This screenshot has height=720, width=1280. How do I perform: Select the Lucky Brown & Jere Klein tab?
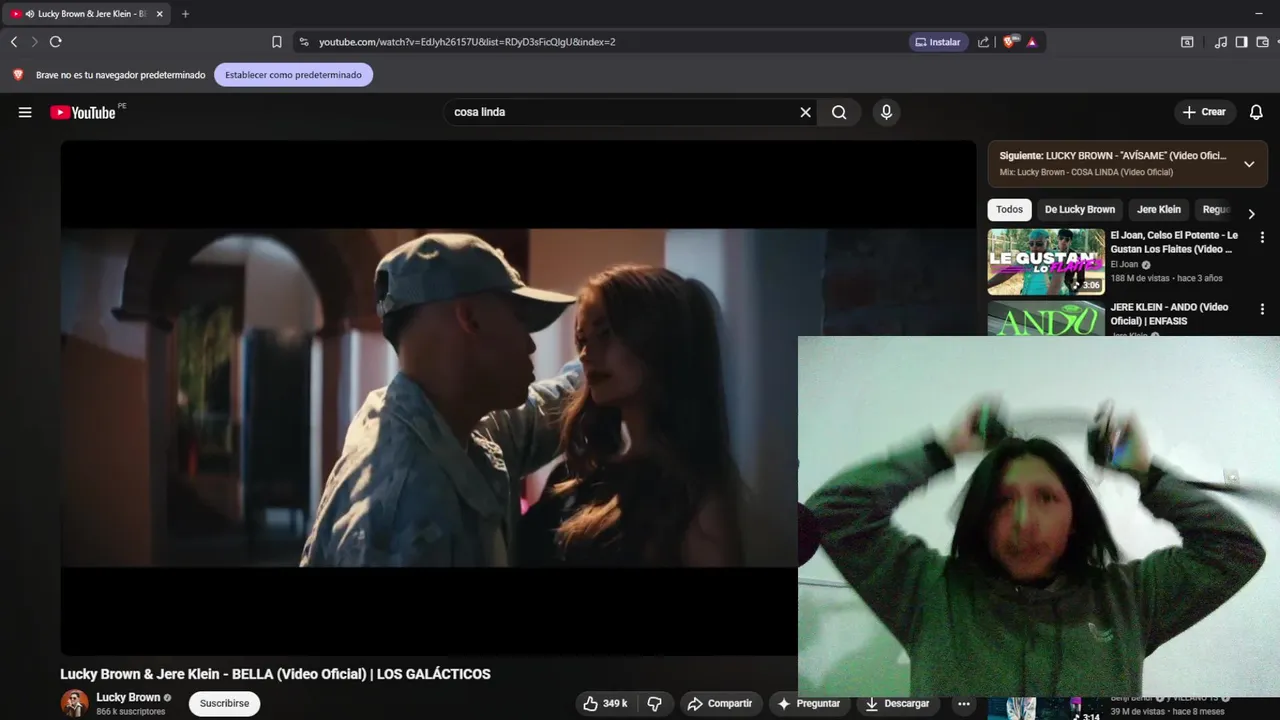(86, 14)
